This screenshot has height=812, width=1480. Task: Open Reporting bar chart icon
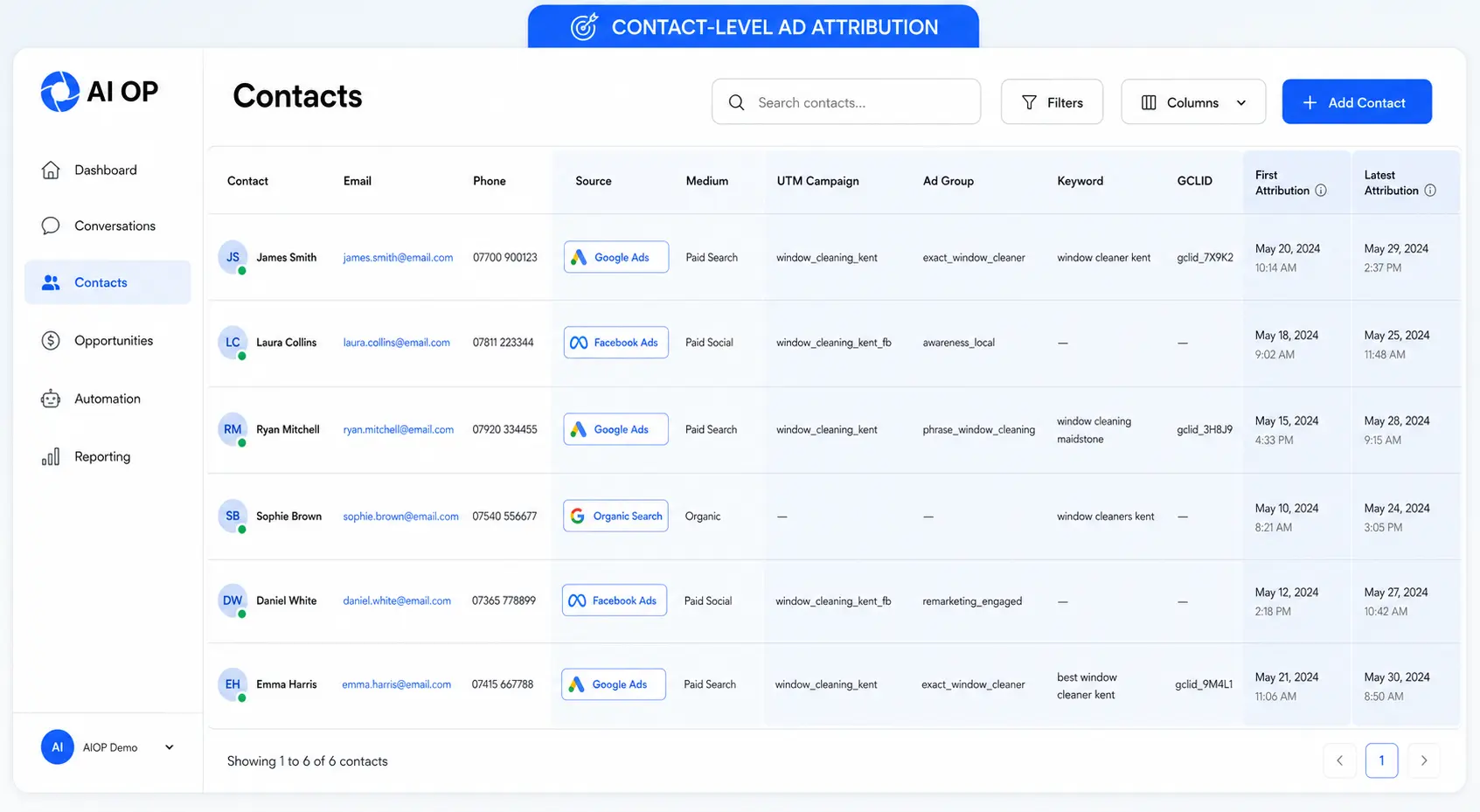[x=51, y=456]
